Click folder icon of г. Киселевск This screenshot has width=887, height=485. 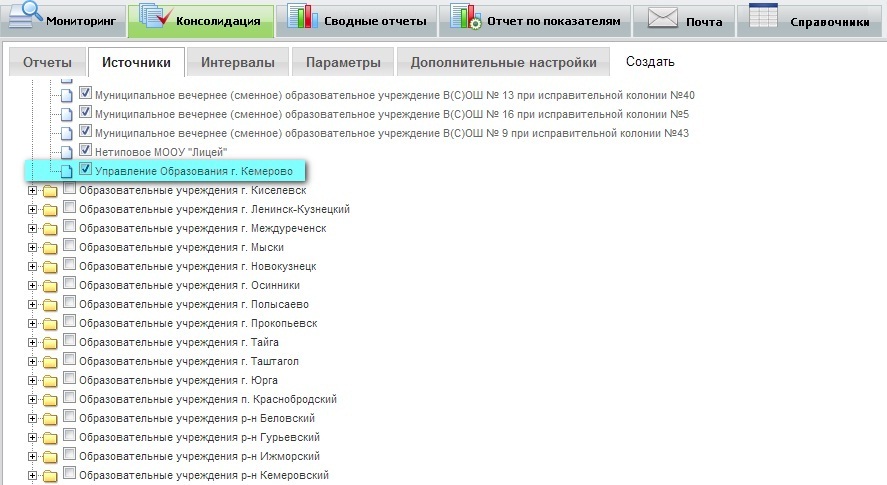coord(50,191)
